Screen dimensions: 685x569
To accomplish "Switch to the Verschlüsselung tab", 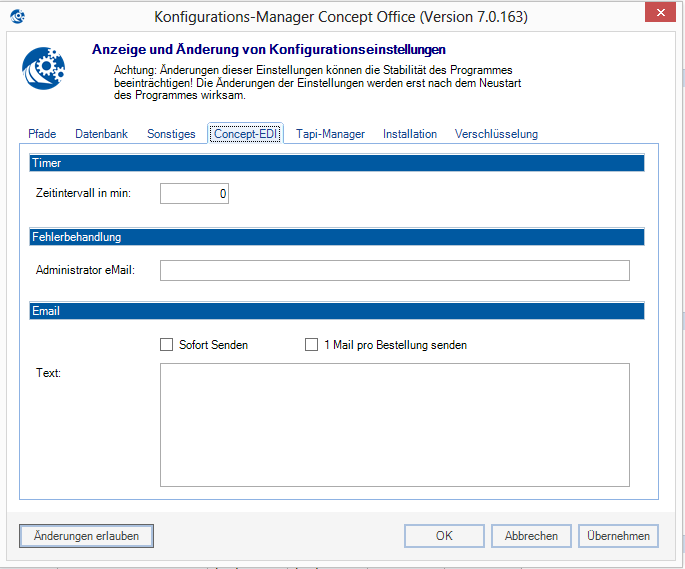I will (496, 134).
